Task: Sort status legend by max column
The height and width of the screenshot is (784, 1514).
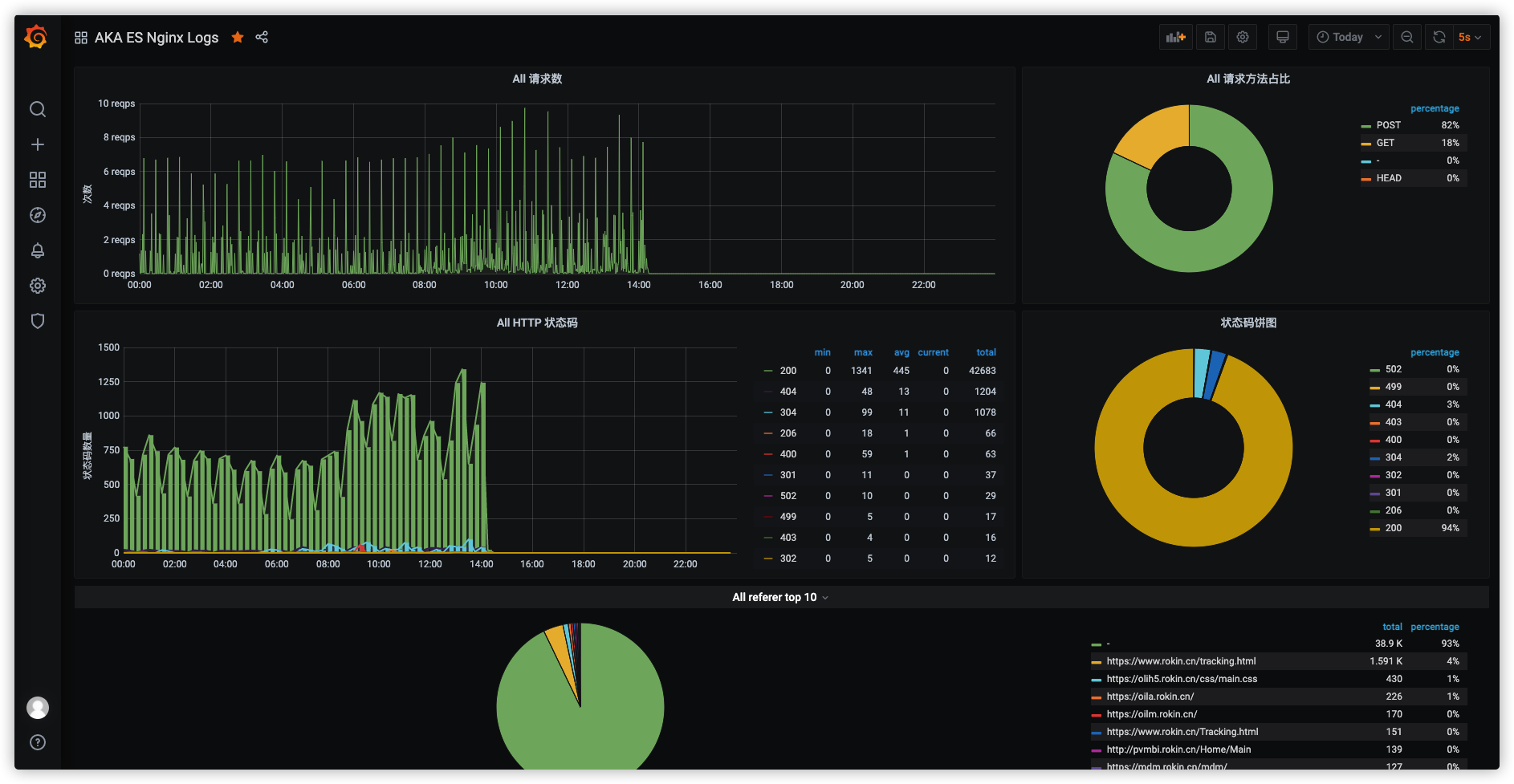Action: pyautogui.click(x=863, y=352)
